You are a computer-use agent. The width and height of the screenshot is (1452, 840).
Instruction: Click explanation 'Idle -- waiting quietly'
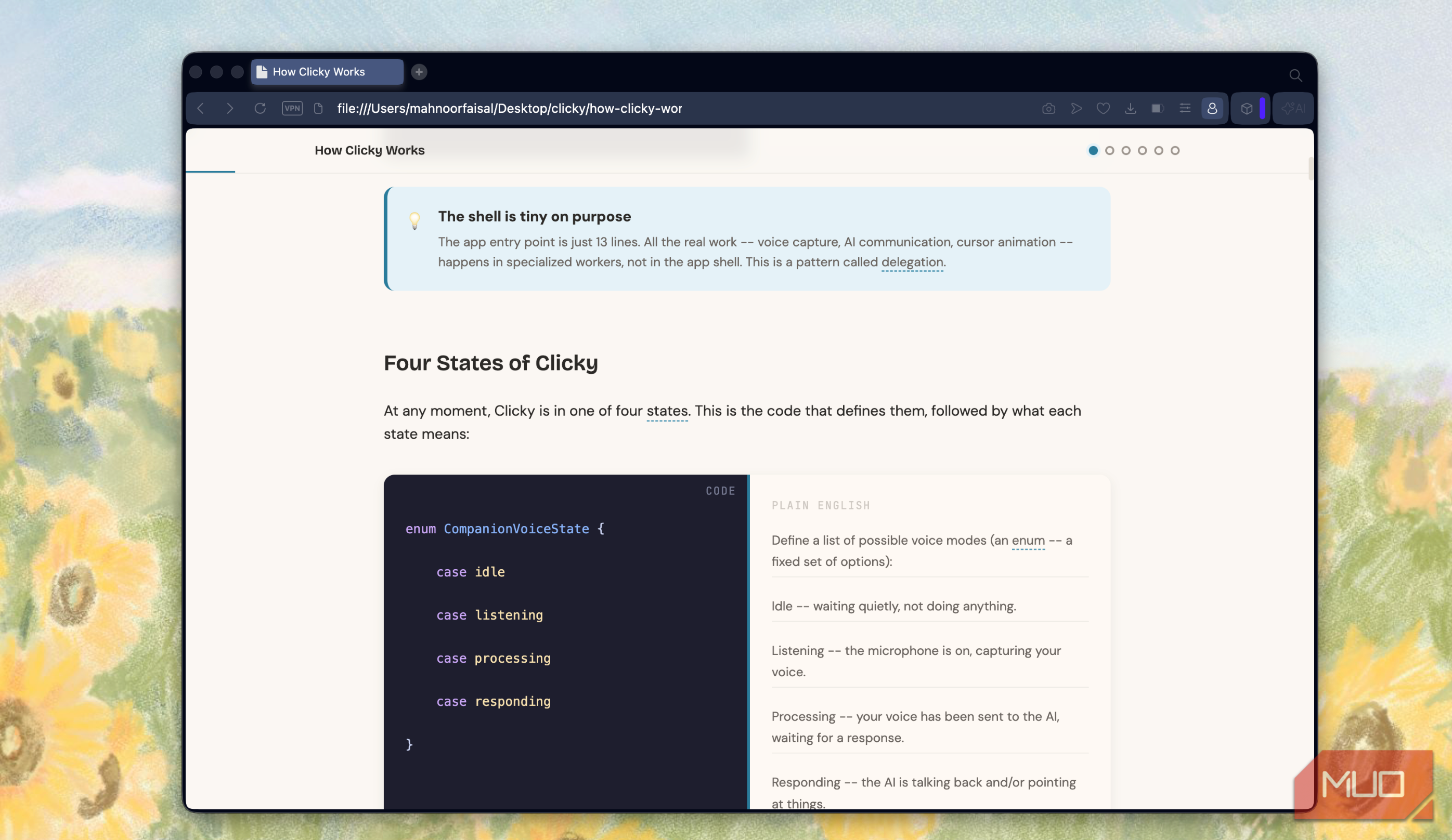click(893, 606)
